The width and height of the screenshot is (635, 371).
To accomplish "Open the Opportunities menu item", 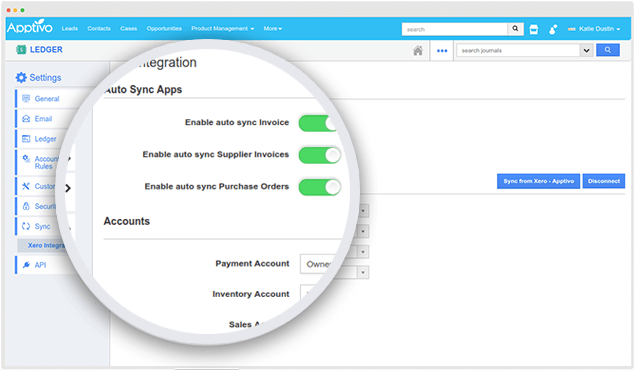I will (164, 28).
